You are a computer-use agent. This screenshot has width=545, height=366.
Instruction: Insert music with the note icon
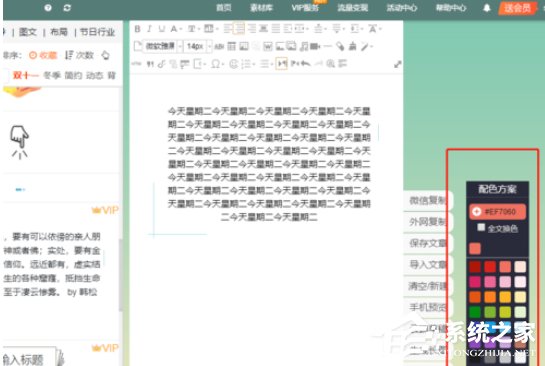[x=304, y=46]
